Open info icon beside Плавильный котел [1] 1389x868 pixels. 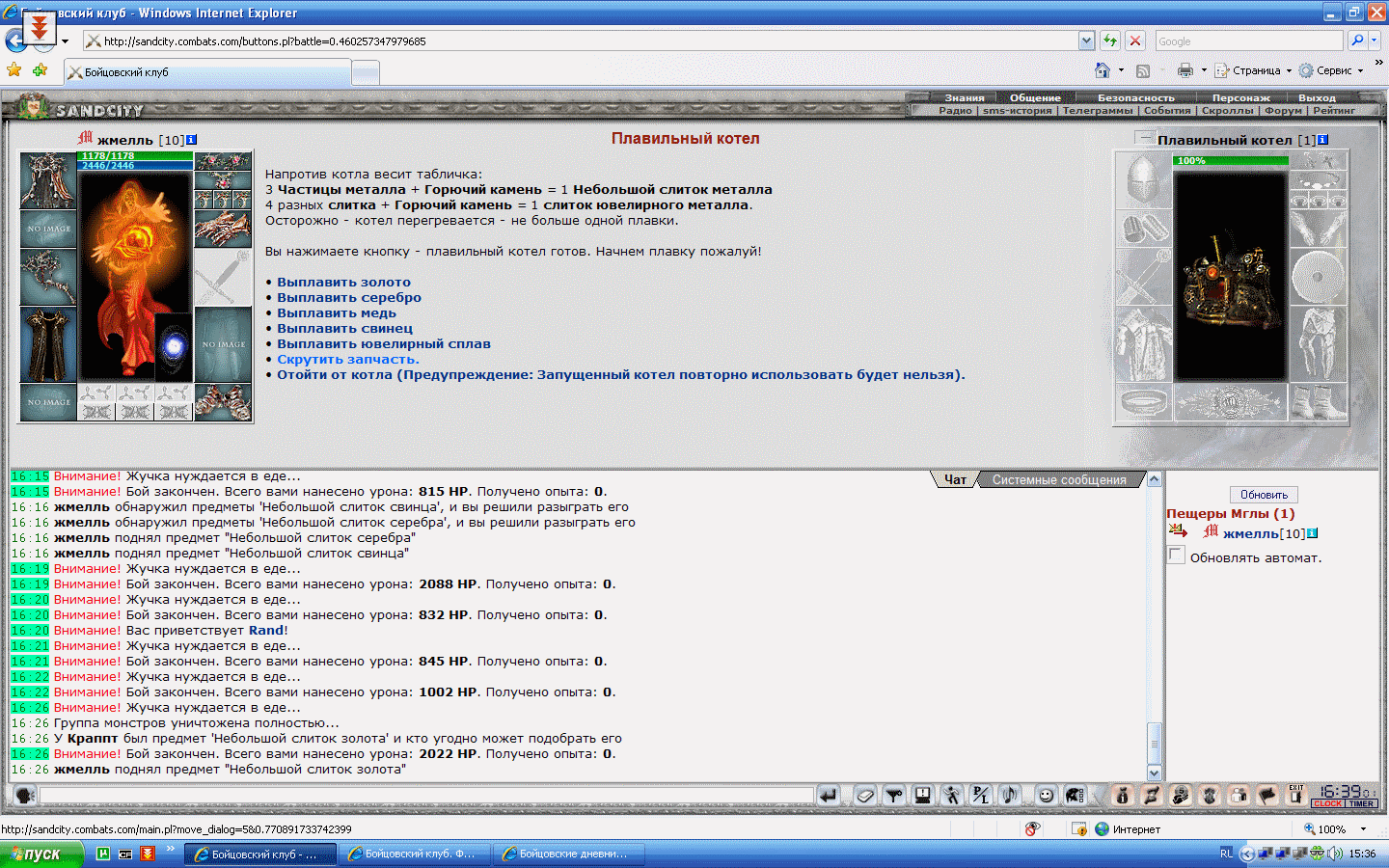1322,140
